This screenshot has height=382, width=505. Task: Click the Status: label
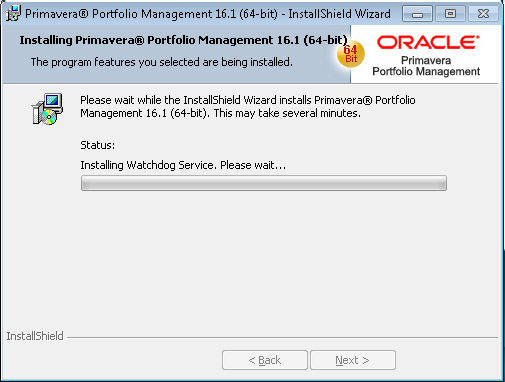pos(98,145)
